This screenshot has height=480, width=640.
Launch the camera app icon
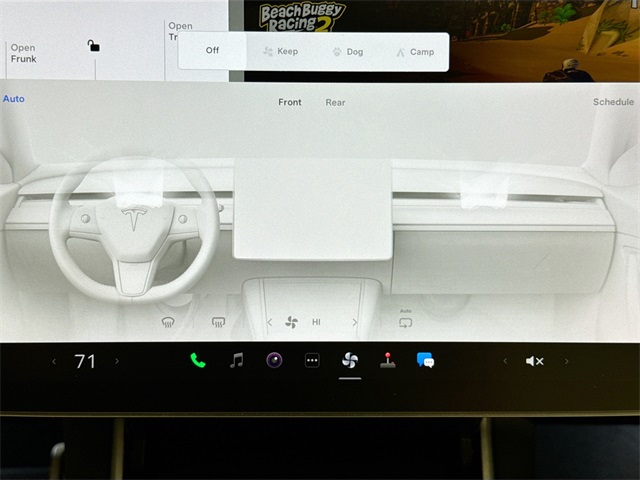[274, 360]
